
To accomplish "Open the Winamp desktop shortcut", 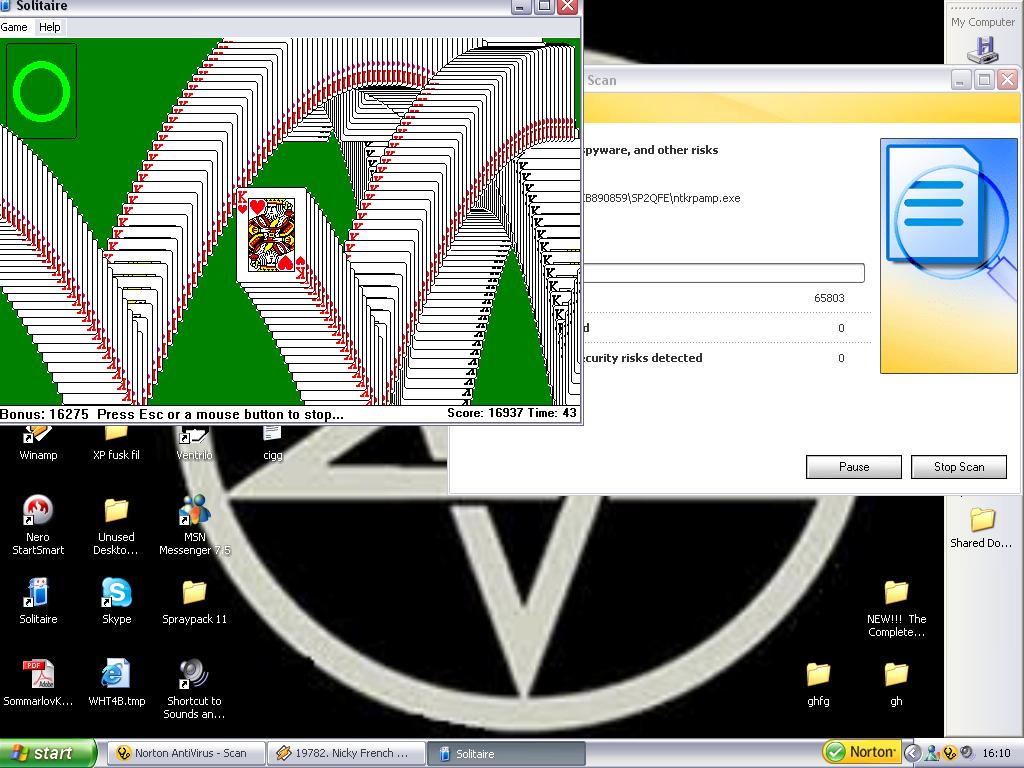I will click(x=38, y=443).
